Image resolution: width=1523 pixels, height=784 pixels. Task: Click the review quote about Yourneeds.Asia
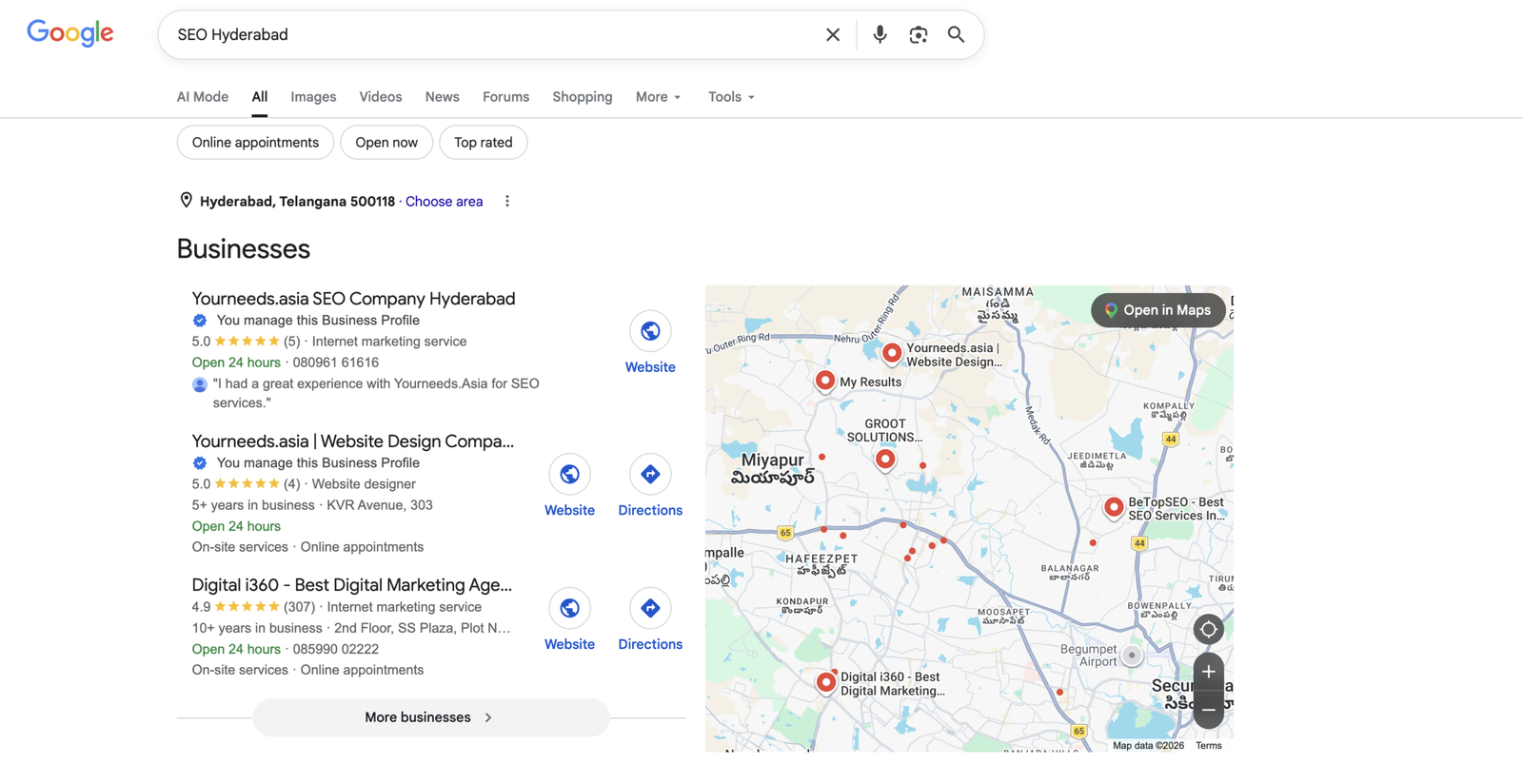(376, 393)
